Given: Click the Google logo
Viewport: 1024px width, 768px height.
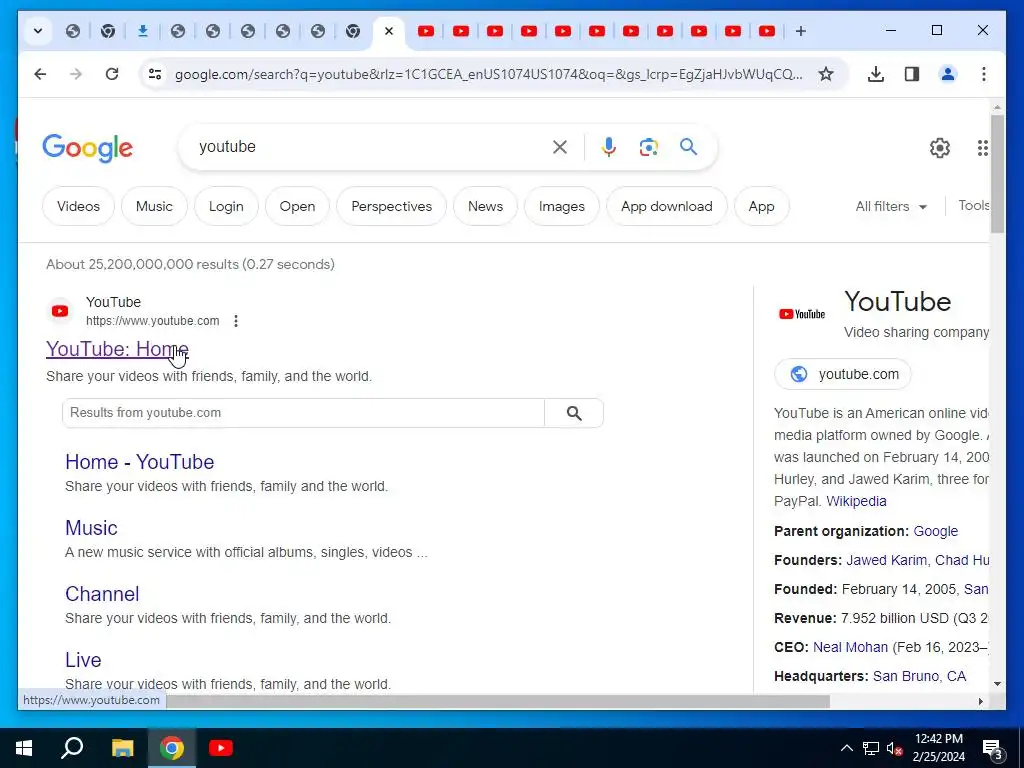Looking at the screenshot, I should [x=88, y=148].
